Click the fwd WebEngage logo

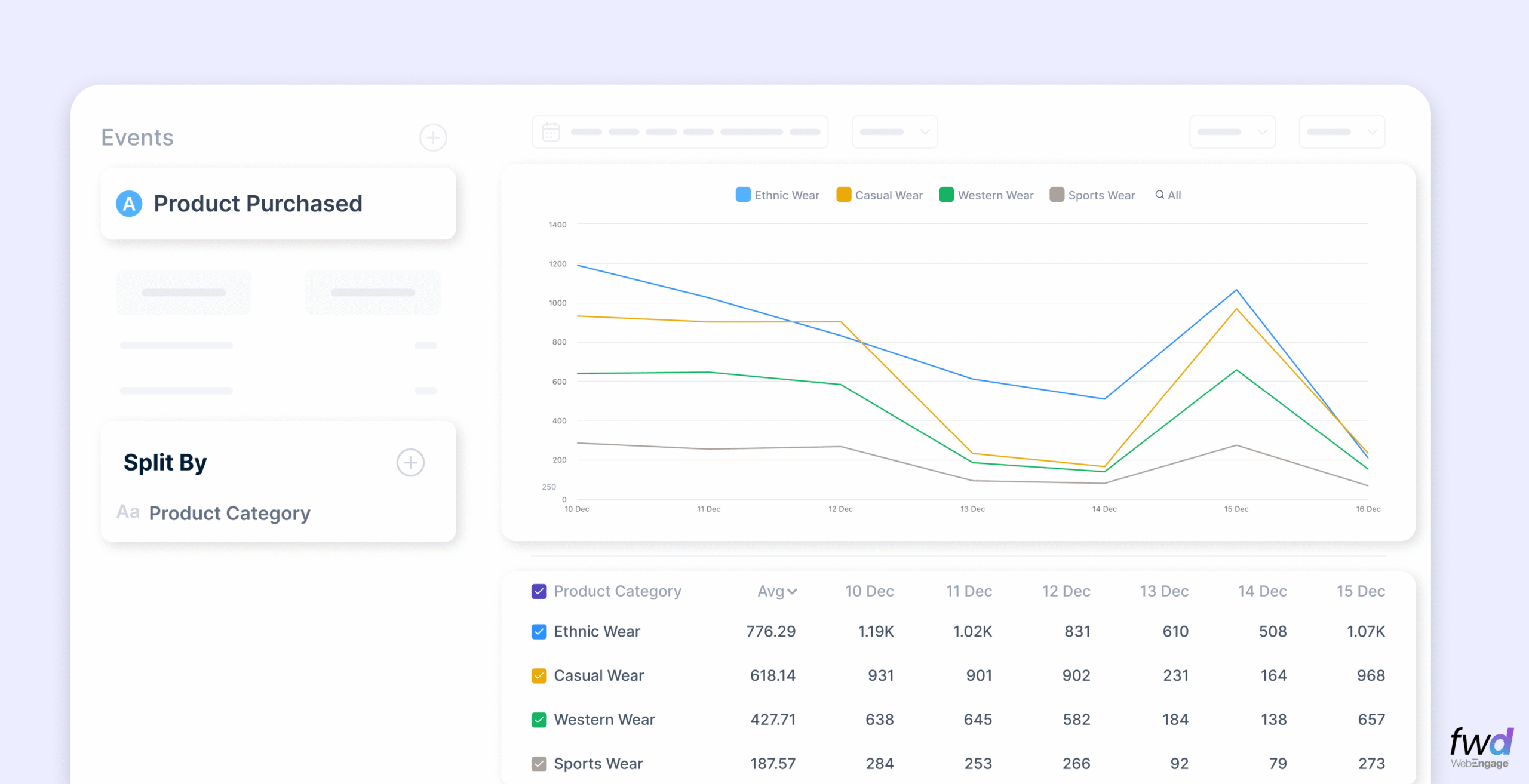coord(1481,747)
